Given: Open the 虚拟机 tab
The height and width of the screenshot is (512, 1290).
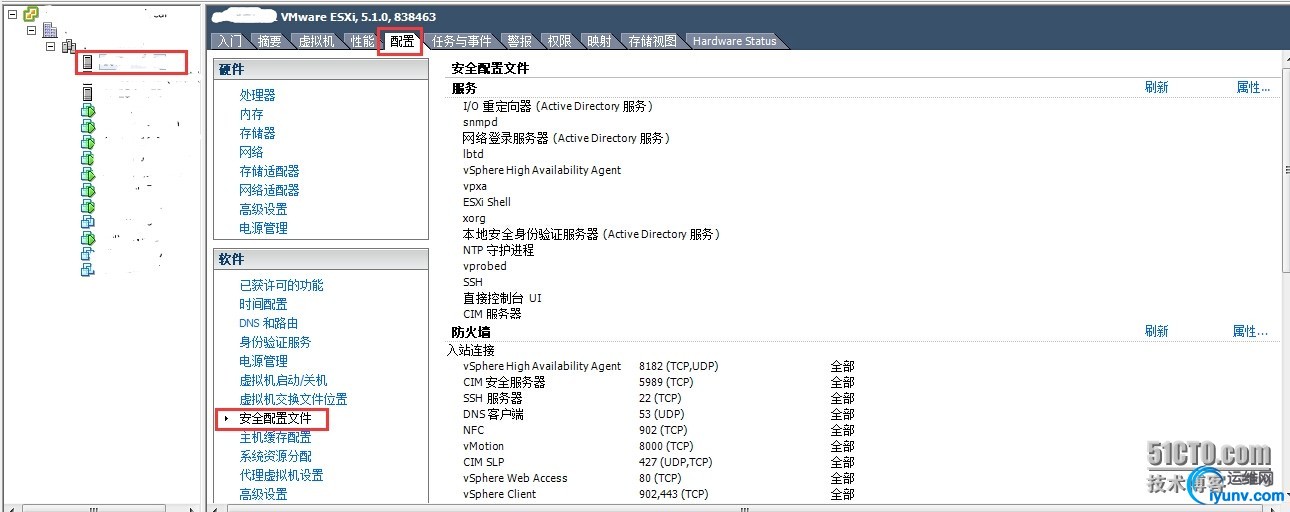Looking at the screenshot, I should coord(316,41).
